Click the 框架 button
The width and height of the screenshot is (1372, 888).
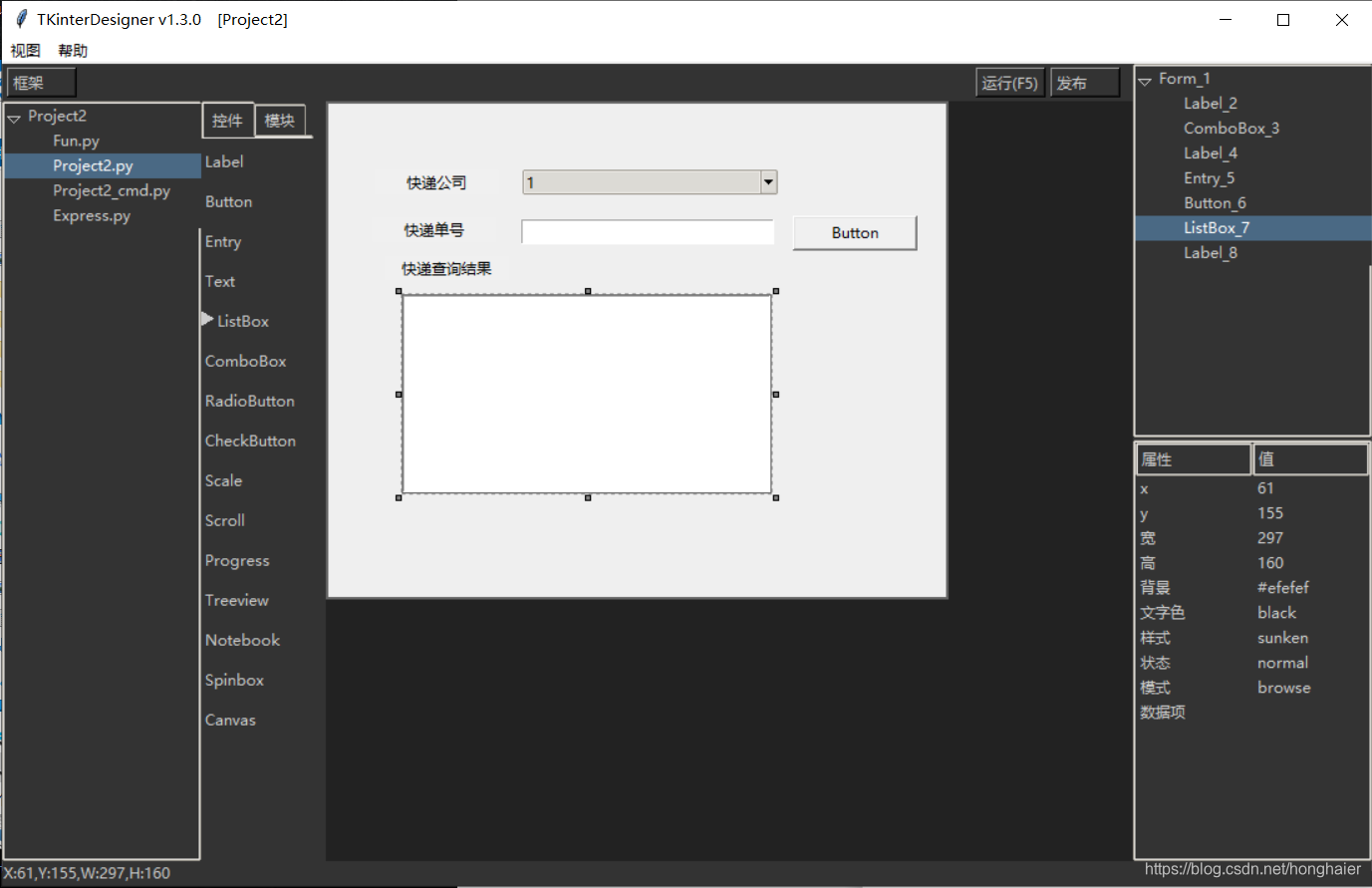point(41,83)
